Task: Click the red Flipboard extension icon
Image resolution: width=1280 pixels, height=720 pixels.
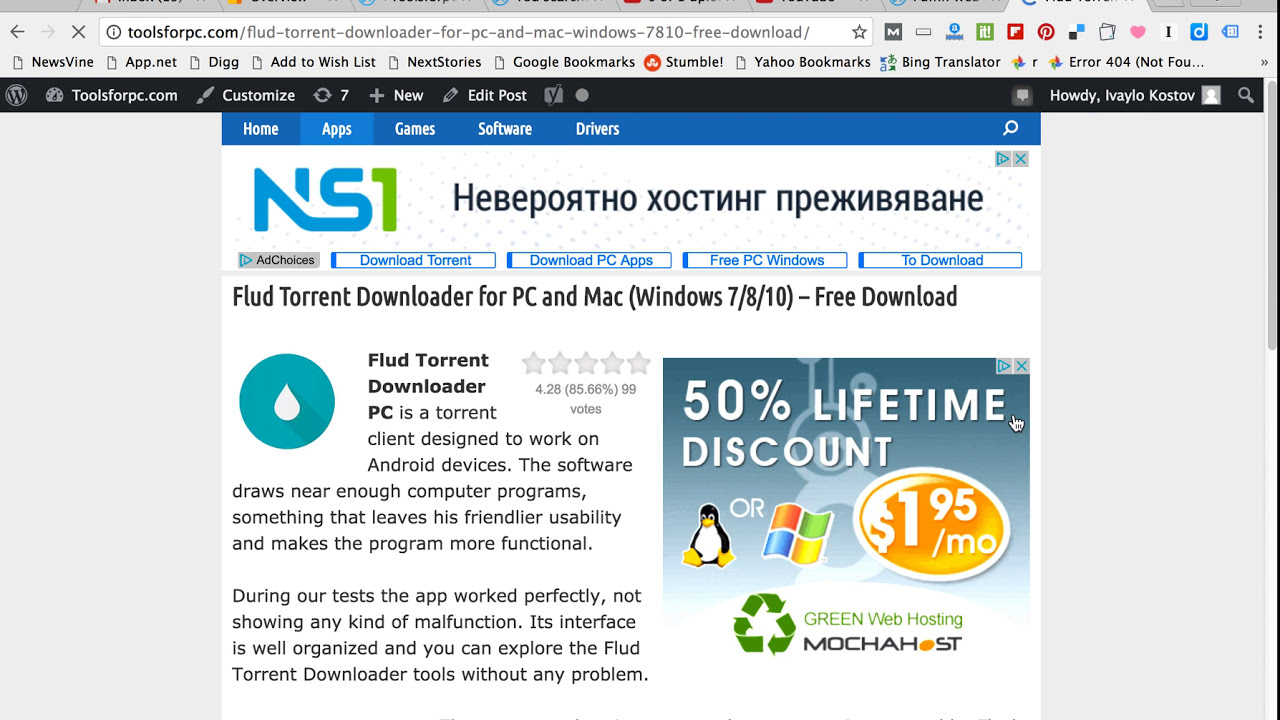Action: (x=1015, y=32)
